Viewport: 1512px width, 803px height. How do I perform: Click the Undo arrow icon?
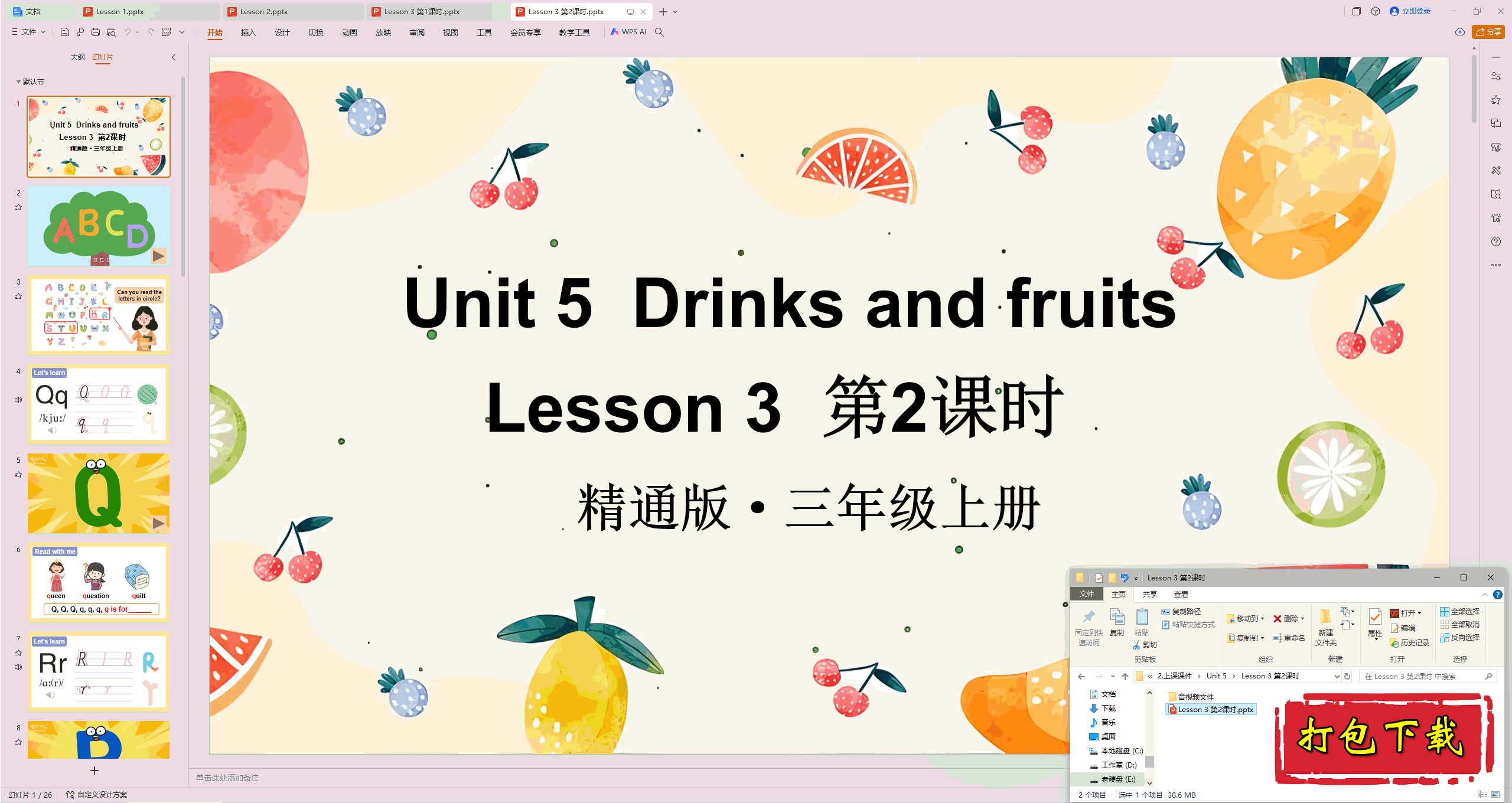pos(127,32)
